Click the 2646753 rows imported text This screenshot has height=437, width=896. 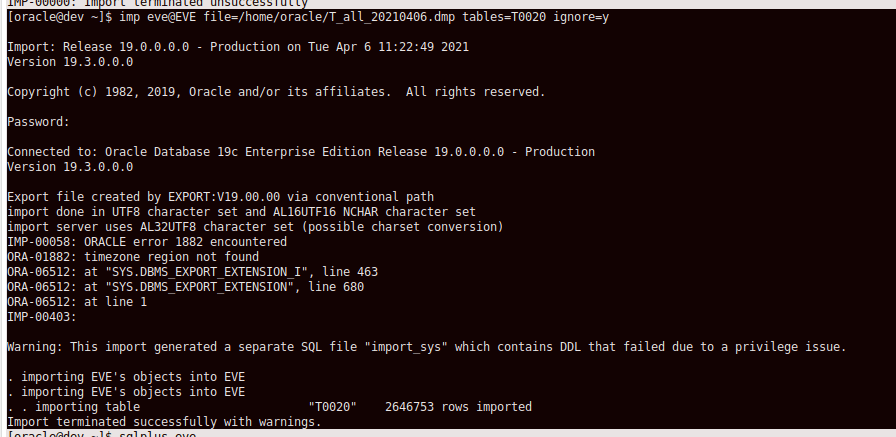pos(458,407)
